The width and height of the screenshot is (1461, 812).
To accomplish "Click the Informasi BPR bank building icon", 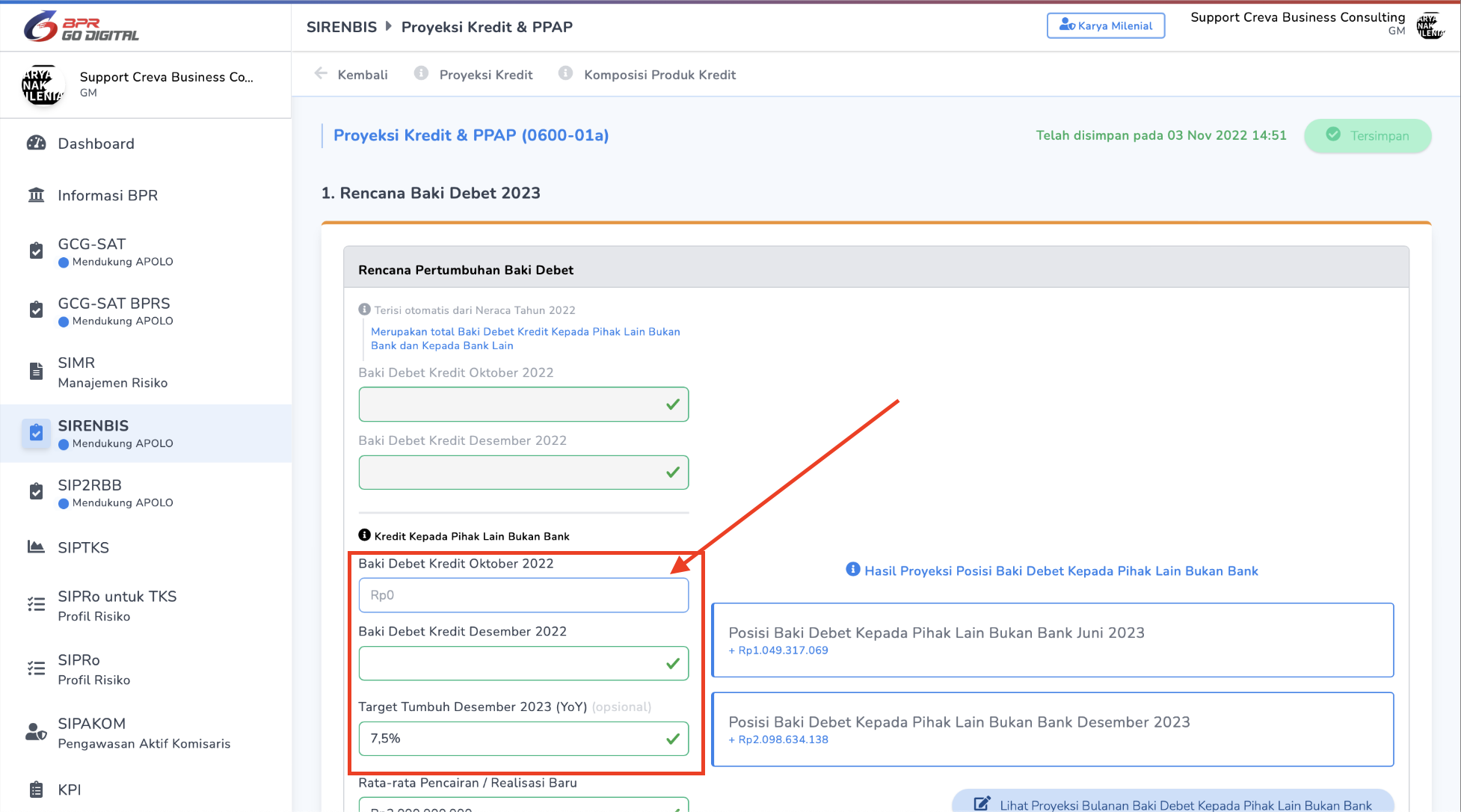I will click(x=36, y=195).
